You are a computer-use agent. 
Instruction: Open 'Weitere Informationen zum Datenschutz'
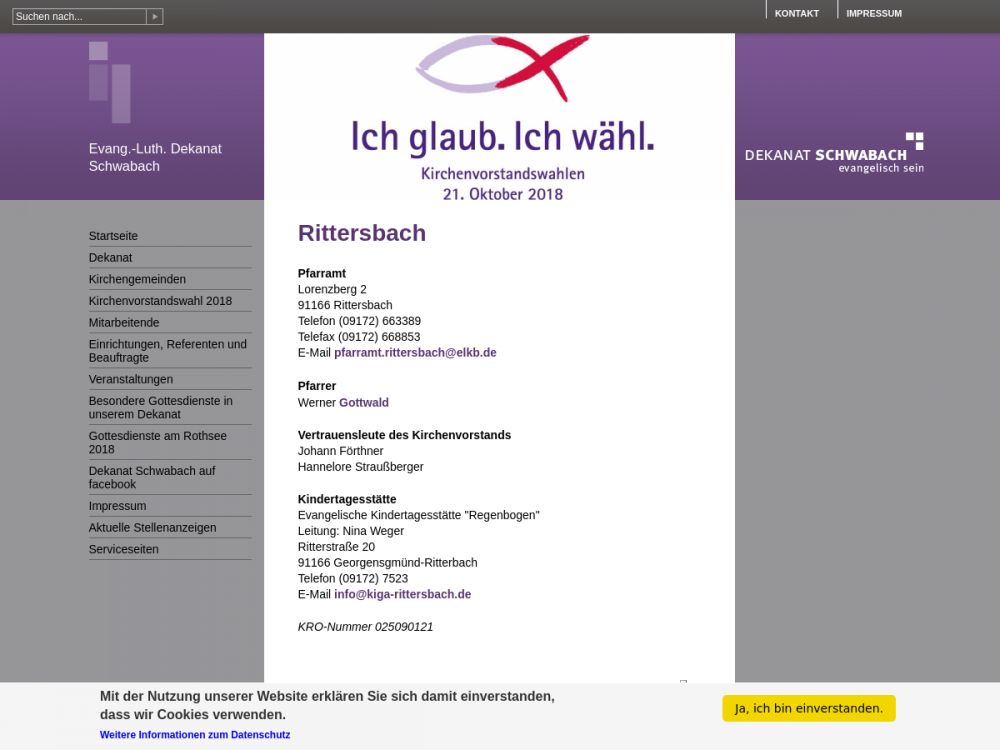(x=195, y=735)
